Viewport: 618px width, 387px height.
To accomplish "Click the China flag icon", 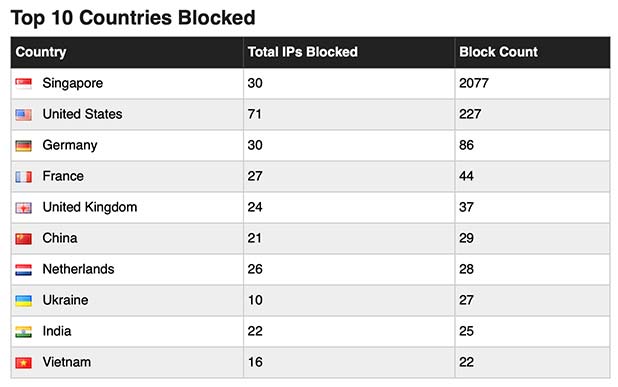I will (24, 239).
